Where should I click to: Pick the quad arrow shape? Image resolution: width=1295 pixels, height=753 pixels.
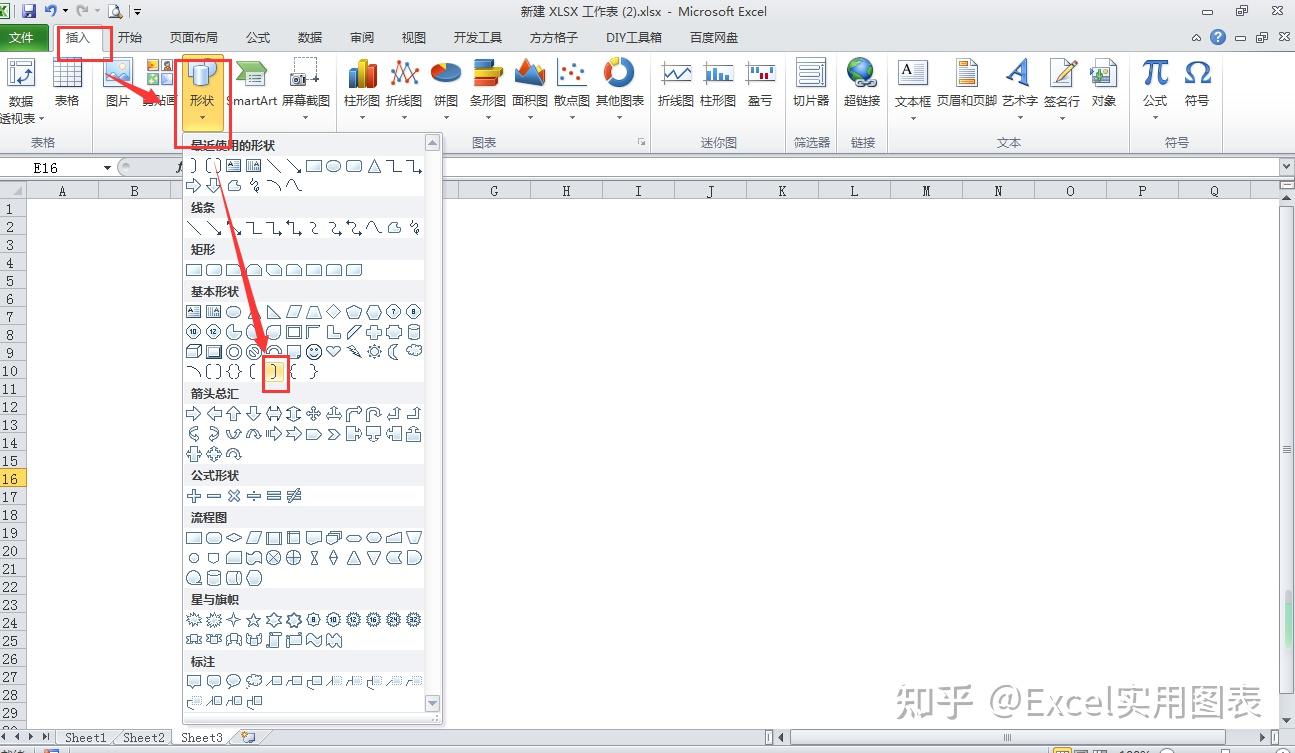pyautogui.click(x=314, y=414)
